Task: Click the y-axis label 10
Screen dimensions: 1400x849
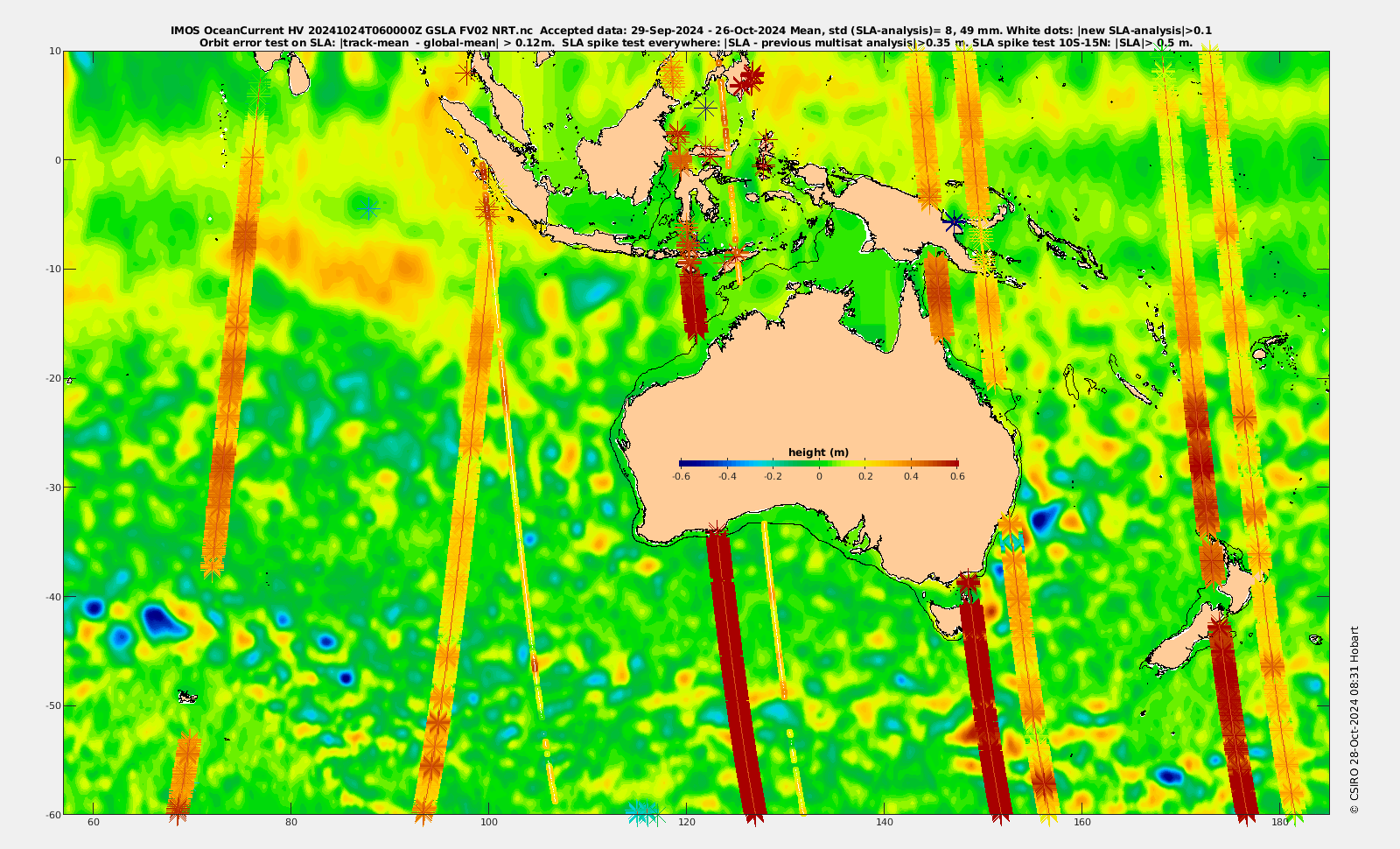Action: [x=55, y=51]
